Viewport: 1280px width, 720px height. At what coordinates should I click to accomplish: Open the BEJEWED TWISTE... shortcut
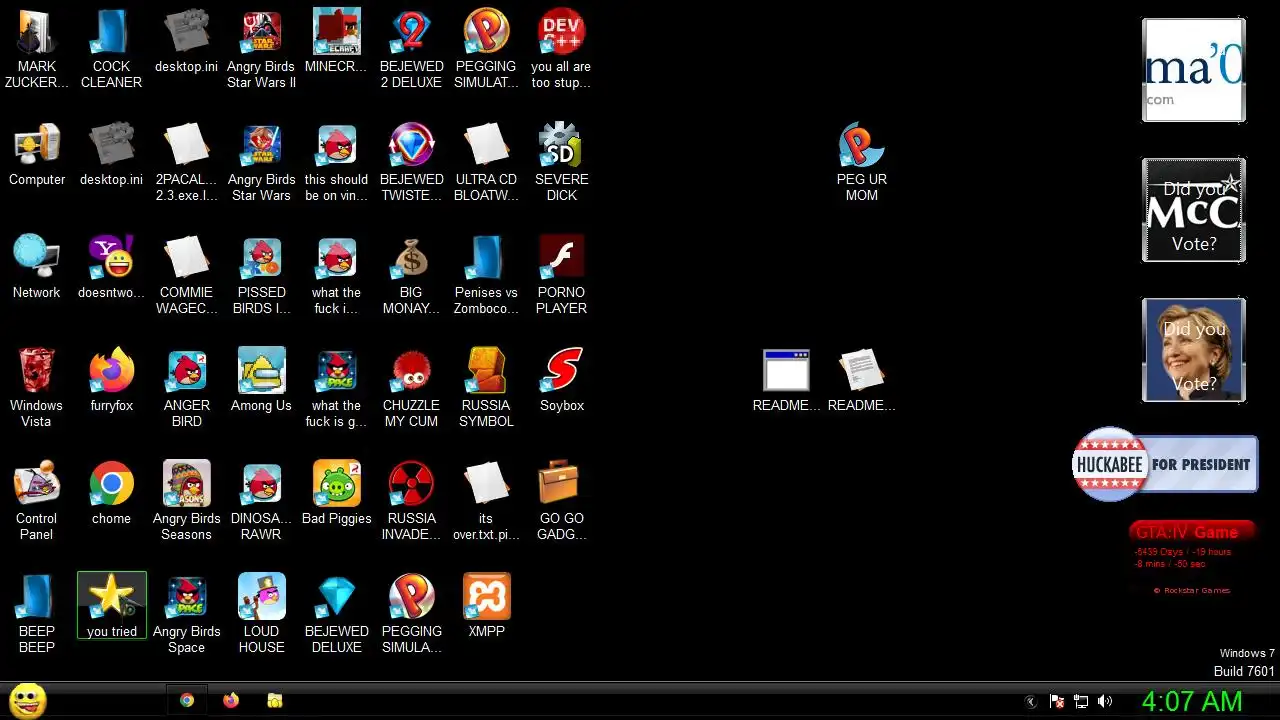coord(411,161)
